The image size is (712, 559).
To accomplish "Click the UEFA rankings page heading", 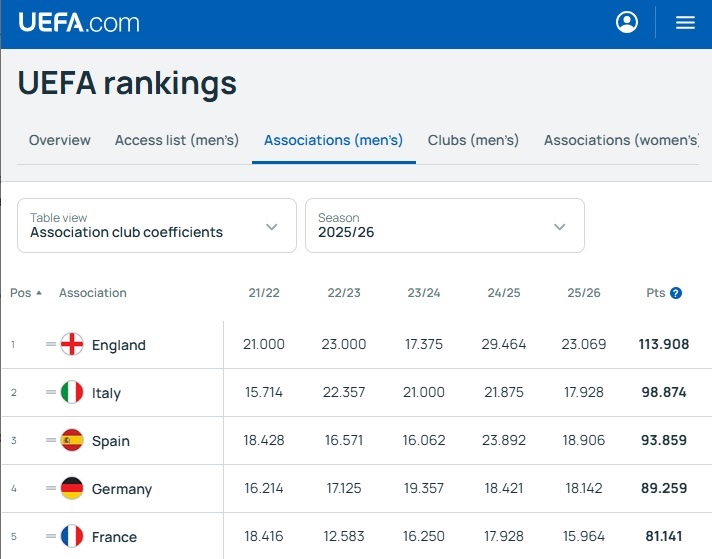I will tap(127, 83).
